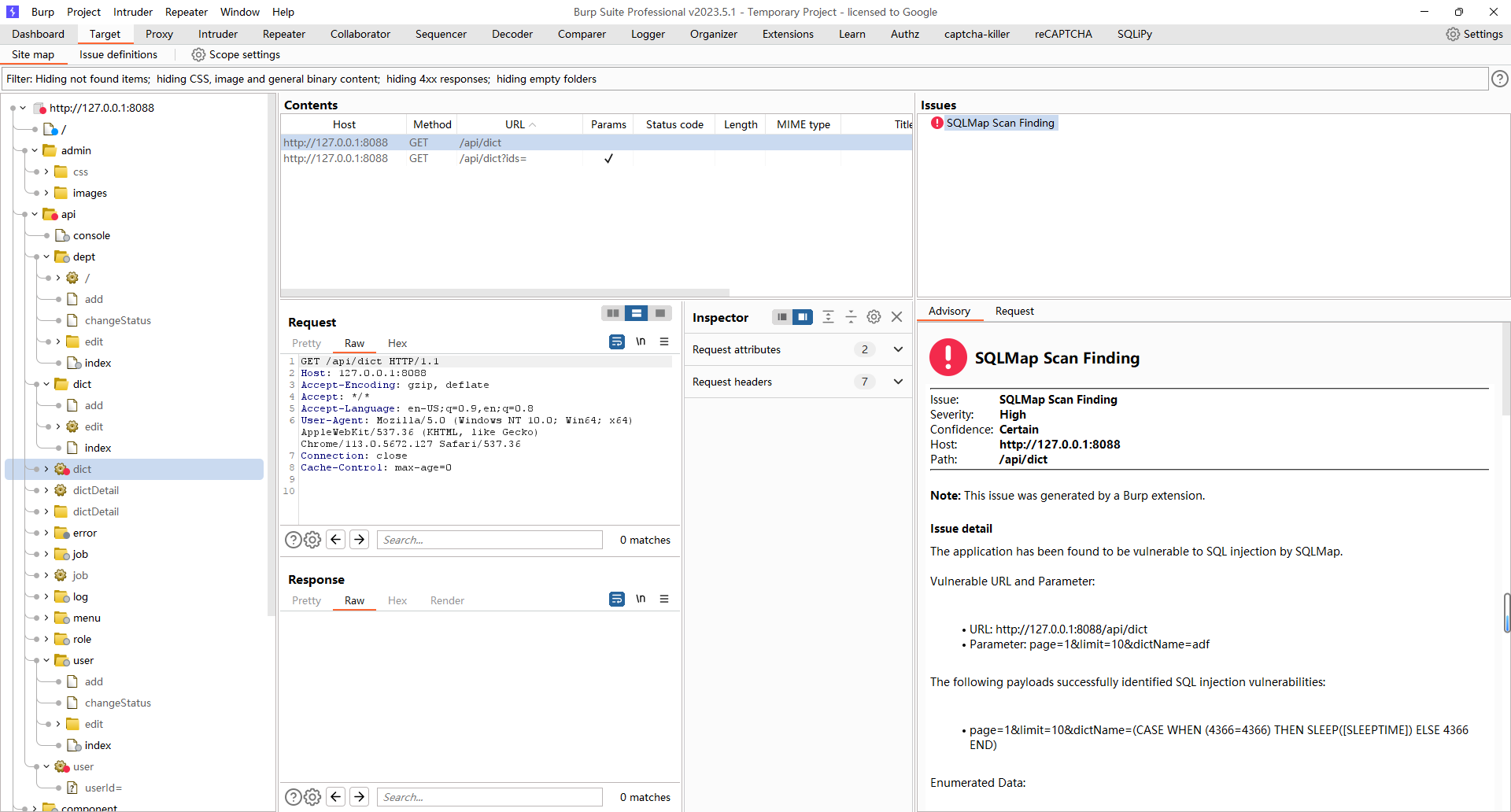Viewport: 1511px width, 812px height.
Task: Open issue Request tab beside Advisory
Action: (1014, 311)
